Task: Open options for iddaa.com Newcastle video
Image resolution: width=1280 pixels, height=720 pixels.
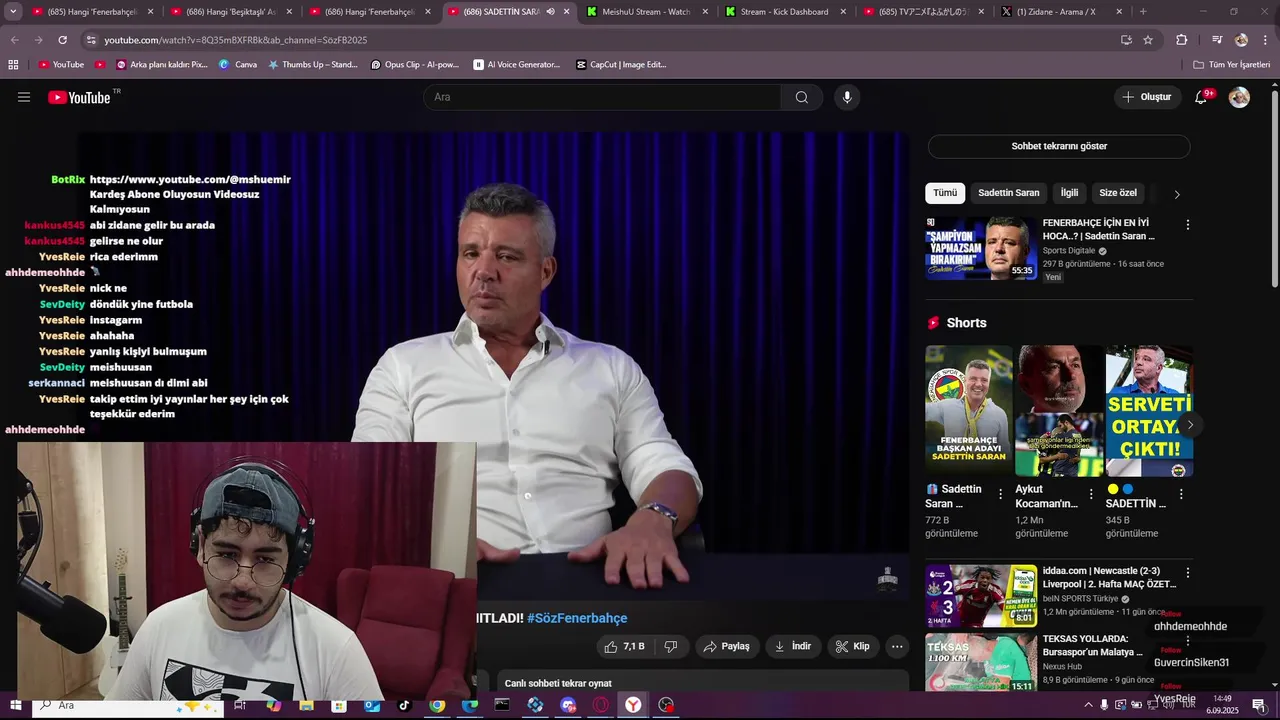Action: (x=1188, y=573)
